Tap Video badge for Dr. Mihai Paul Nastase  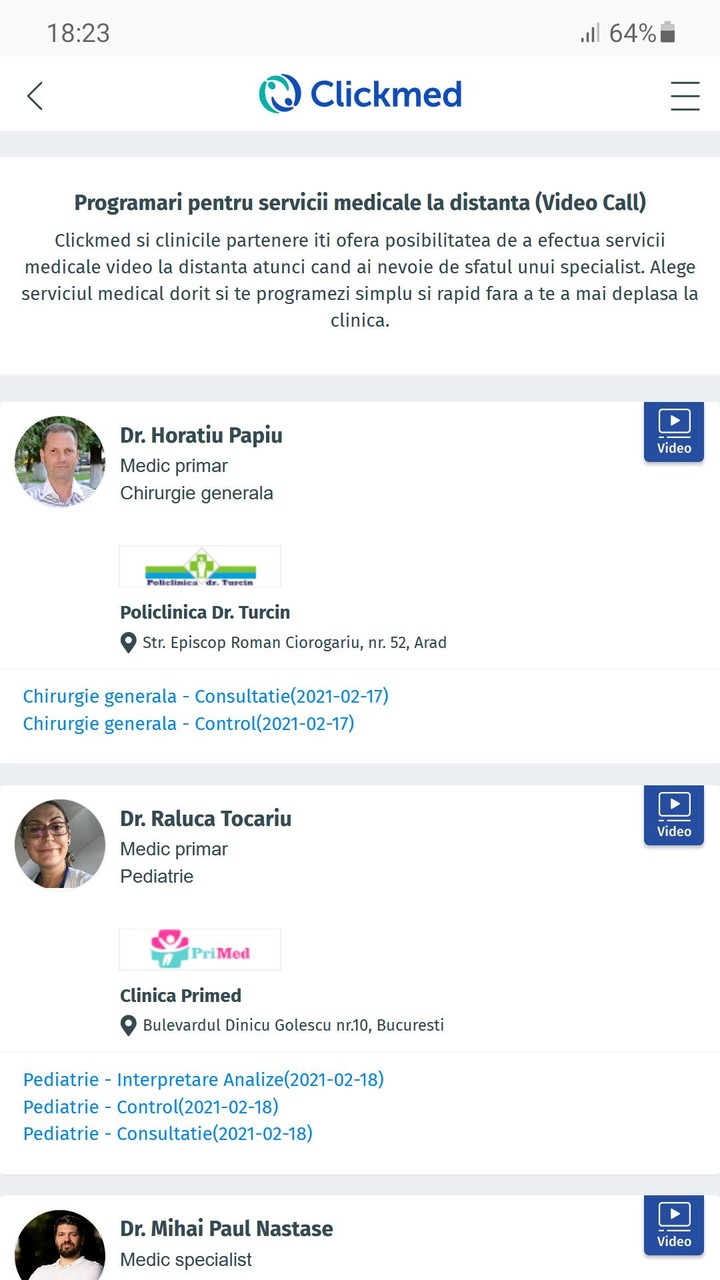[x=674, y=1225]
